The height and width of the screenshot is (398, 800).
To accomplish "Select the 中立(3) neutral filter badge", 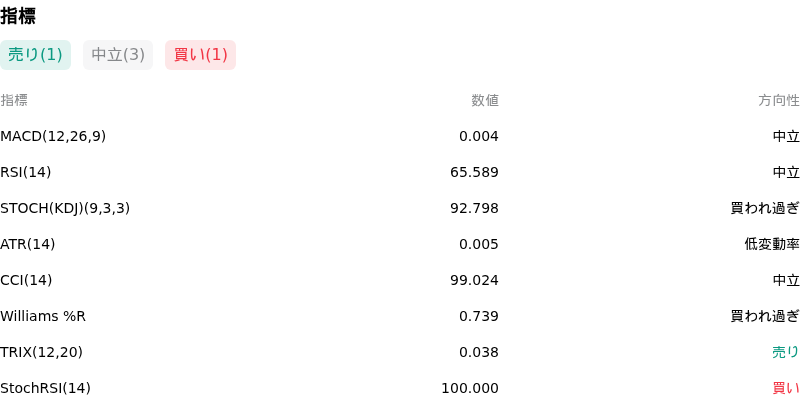I will 118,55.
